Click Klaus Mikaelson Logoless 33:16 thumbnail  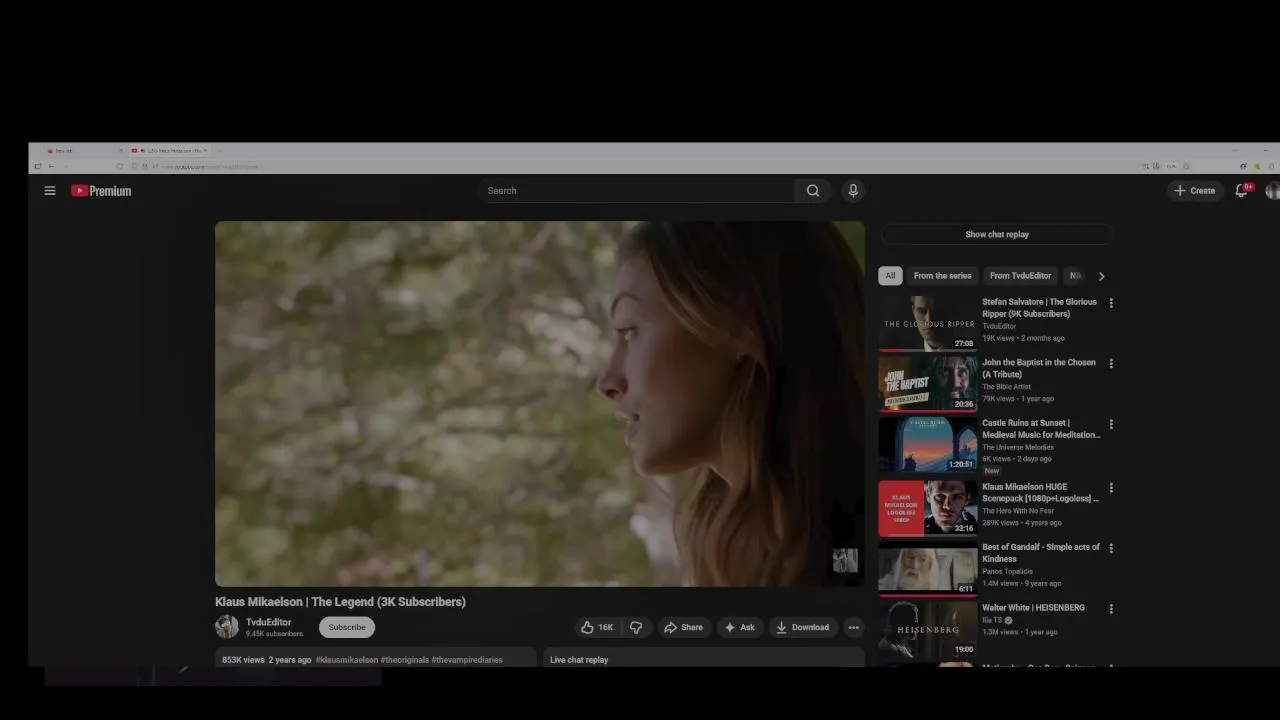pyautogui.click(x=928, y=508)
